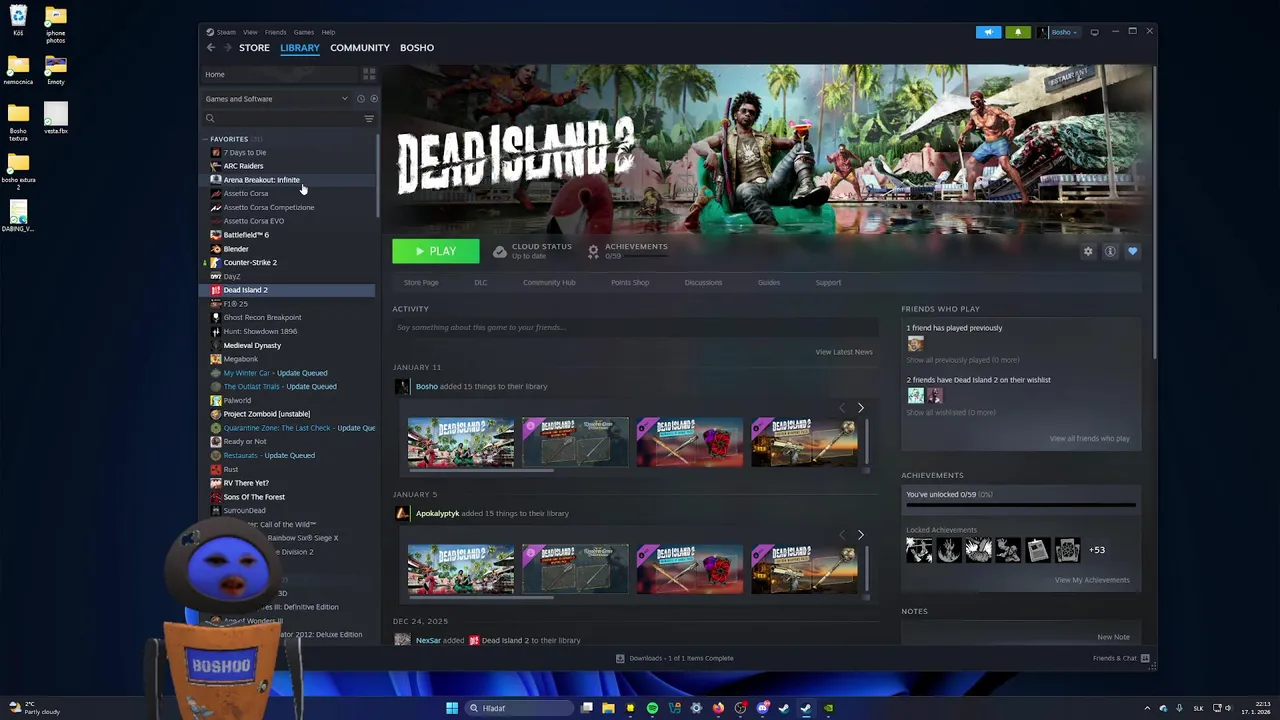Screen dimensions: 1280x720
Task: Click View Latest News
Action: point(844,352)
